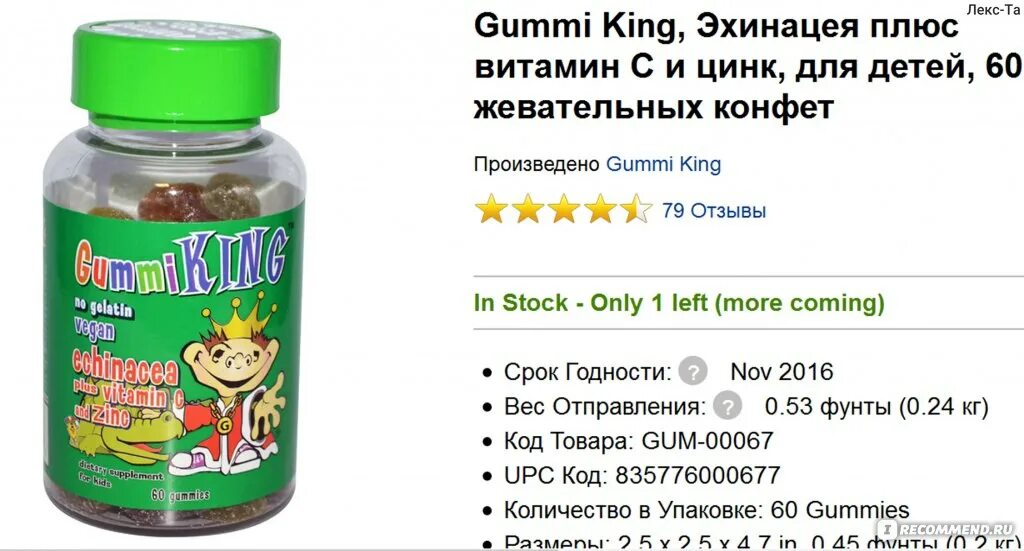Click the iRecommend.ru watermark logo
The width and height of the screenshot is (1024, 551).
coord(947,529)
